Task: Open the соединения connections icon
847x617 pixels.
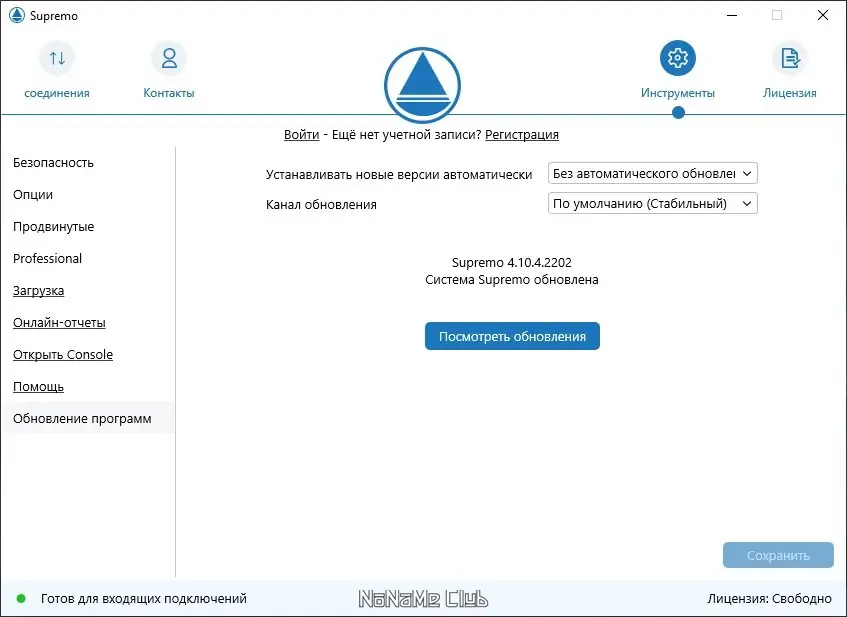Action: 57,58
